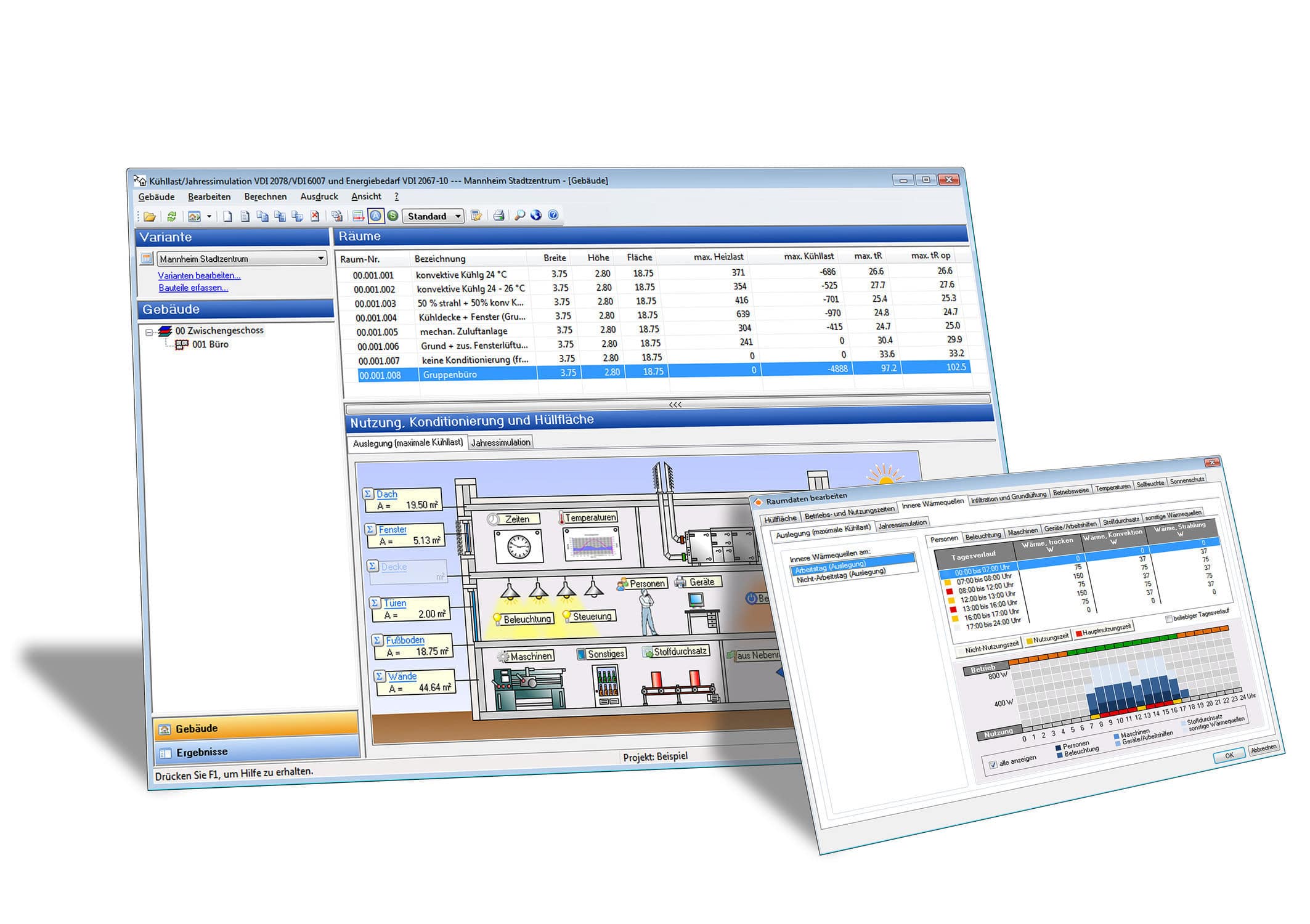Switch to the Jahressimulation tab
The image size is (1310, 924).
point(500,442)
